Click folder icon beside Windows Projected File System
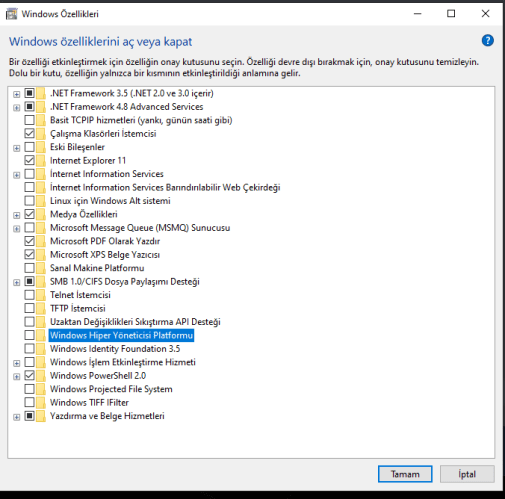The image size is (505, 499). [41, 389]
